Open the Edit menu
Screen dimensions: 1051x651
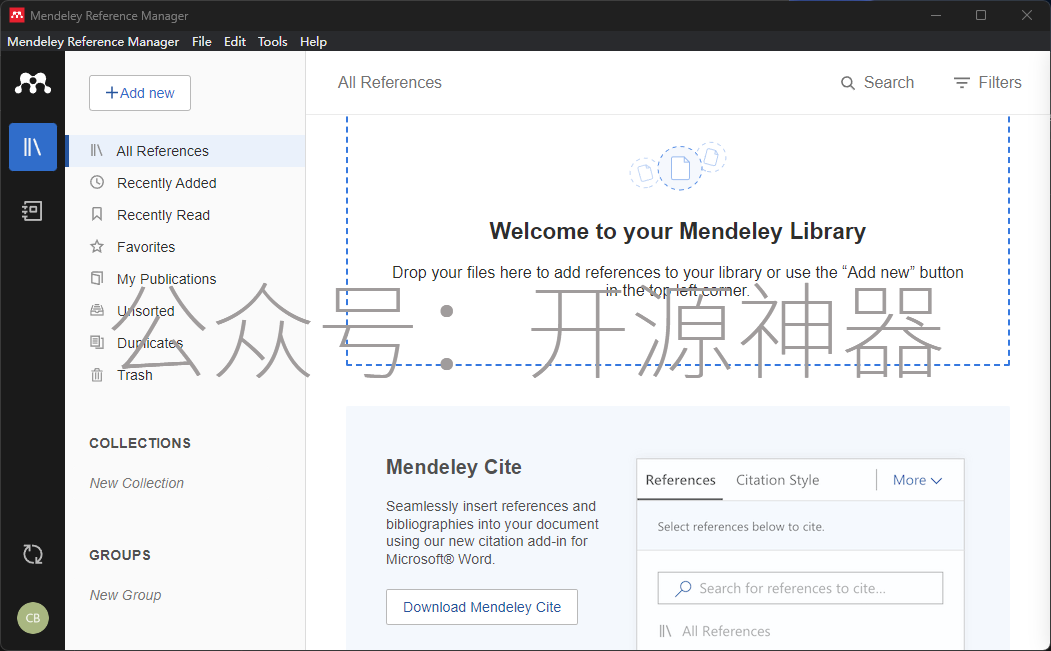pos(235,42)
